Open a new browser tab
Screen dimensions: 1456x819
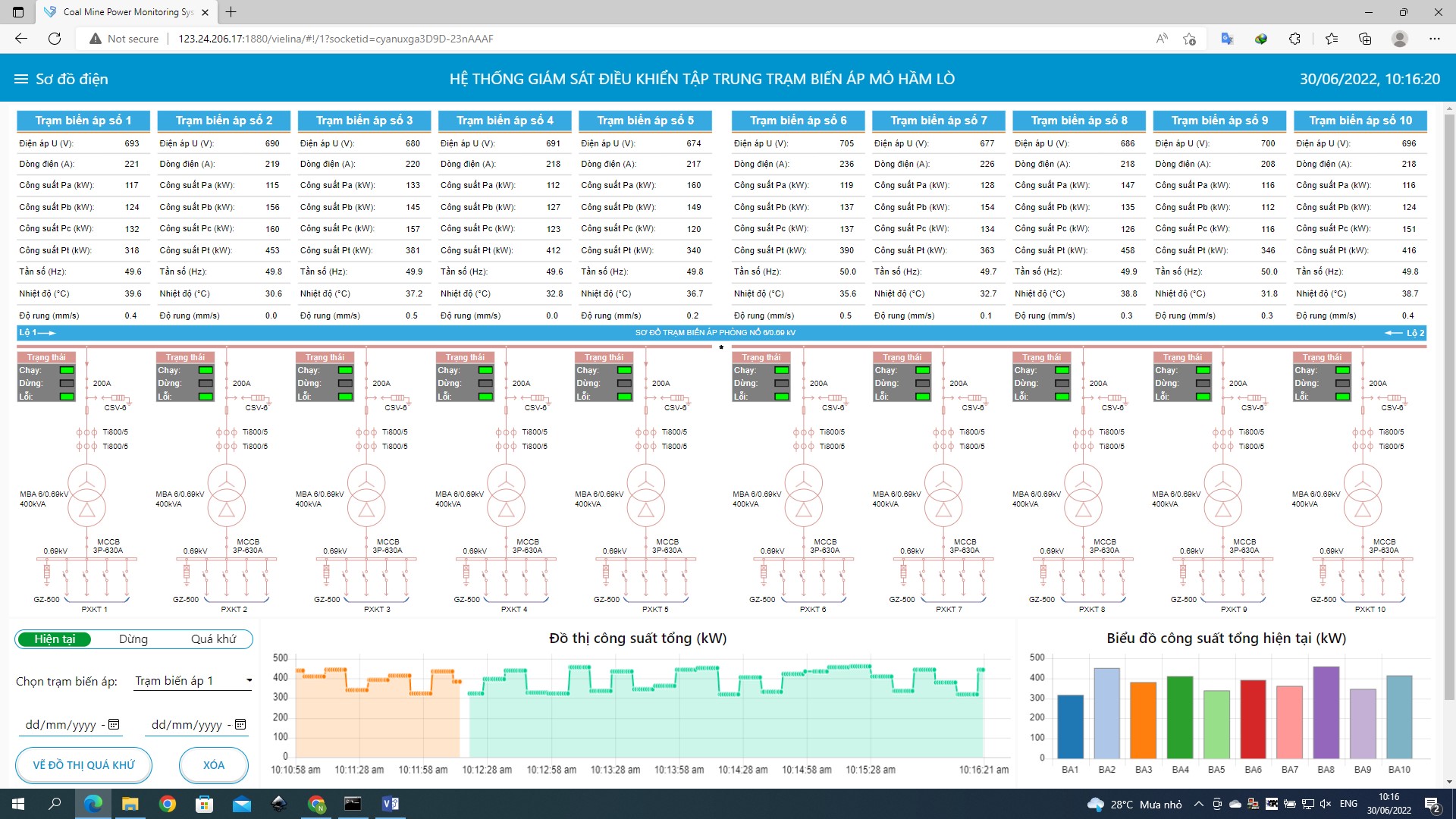coord(231,12)
